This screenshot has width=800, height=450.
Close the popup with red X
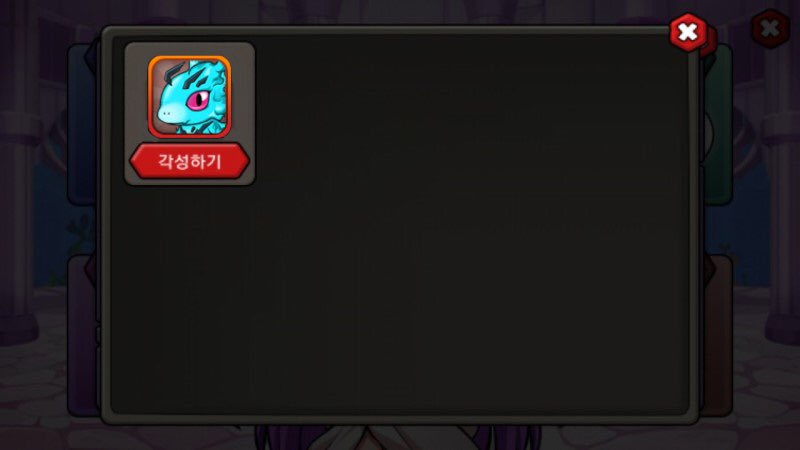pyautogui.click(x=688, y=33)
